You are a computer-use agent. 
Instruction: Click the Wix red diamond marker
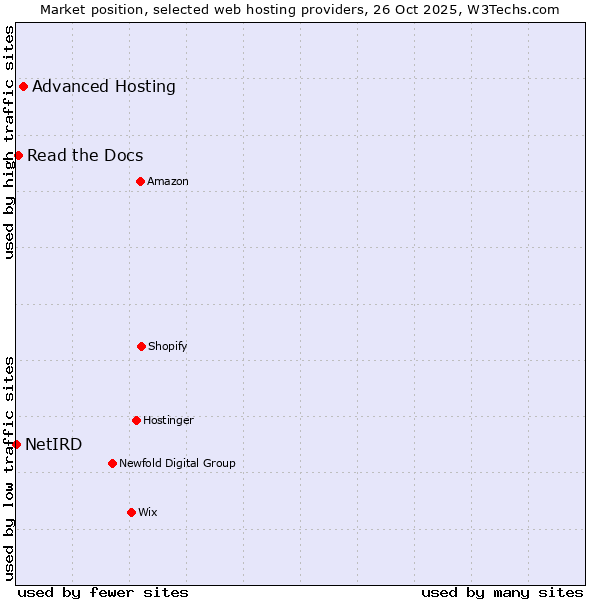pos(131,512)
